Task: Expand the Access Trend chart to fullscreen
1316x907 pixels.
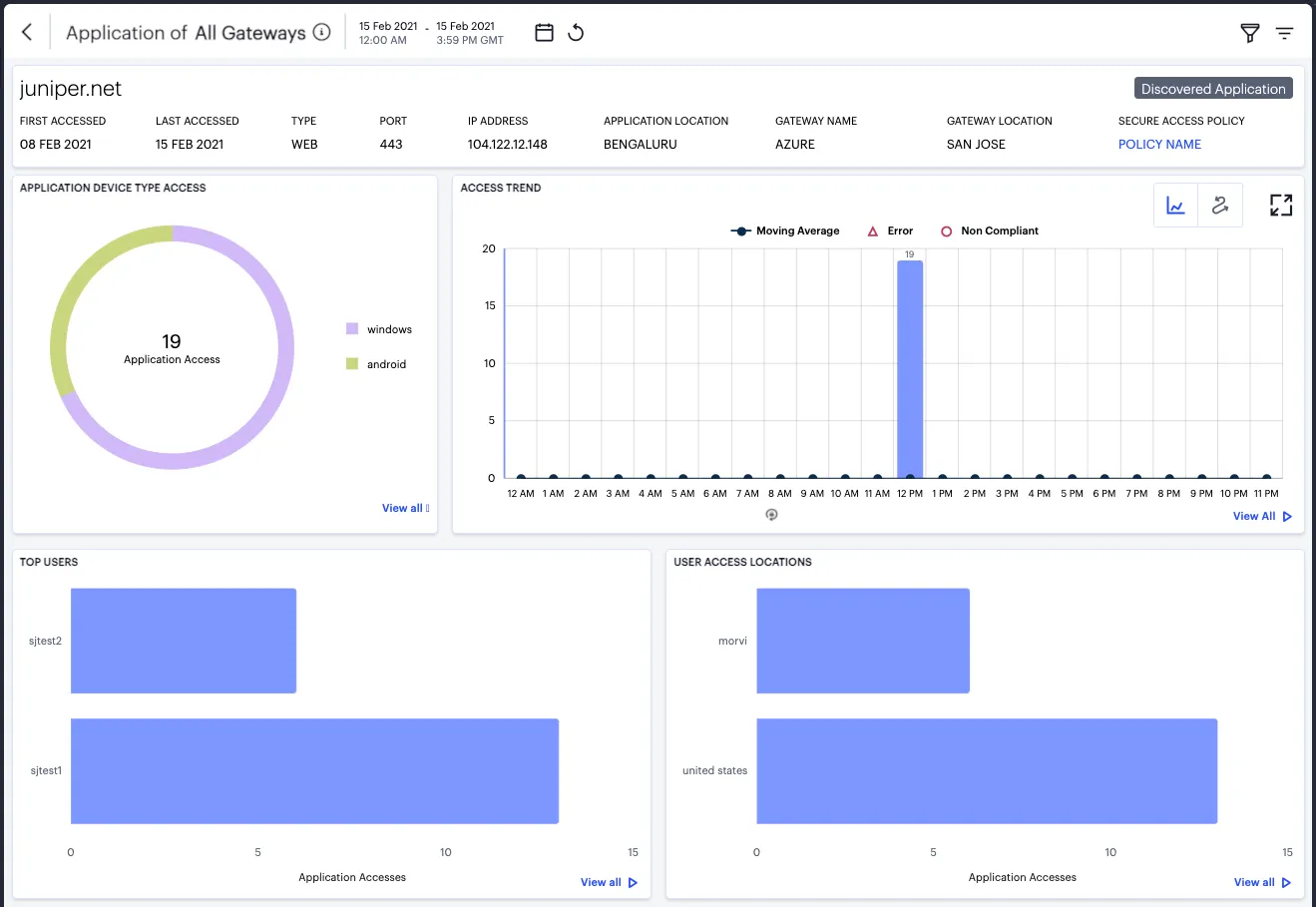Action: pyautogui.click(x=1281, y=206)
